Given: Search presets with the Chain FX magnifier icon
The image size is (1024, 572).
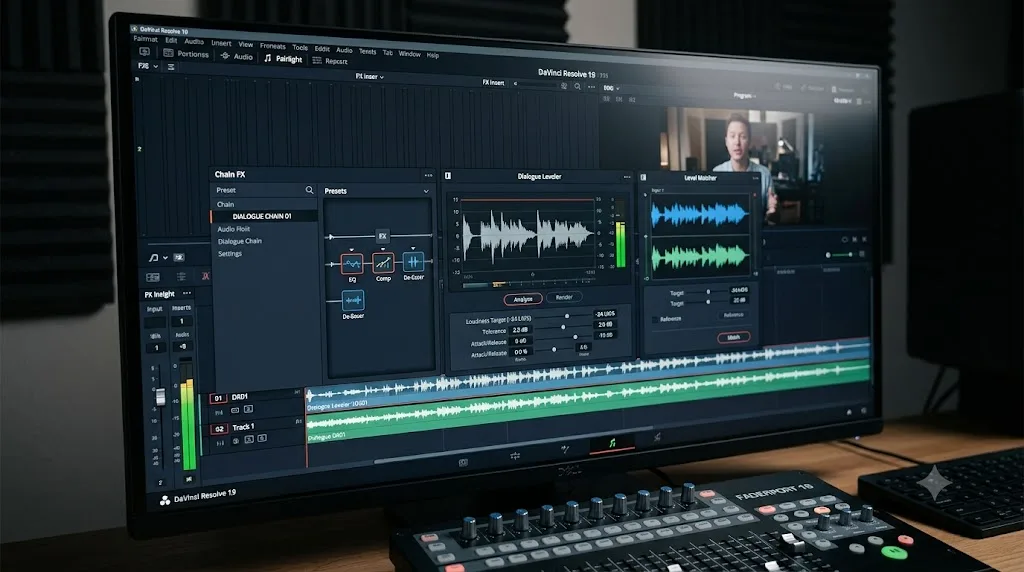Looking at the screenshot, I should tap(310, 190).
